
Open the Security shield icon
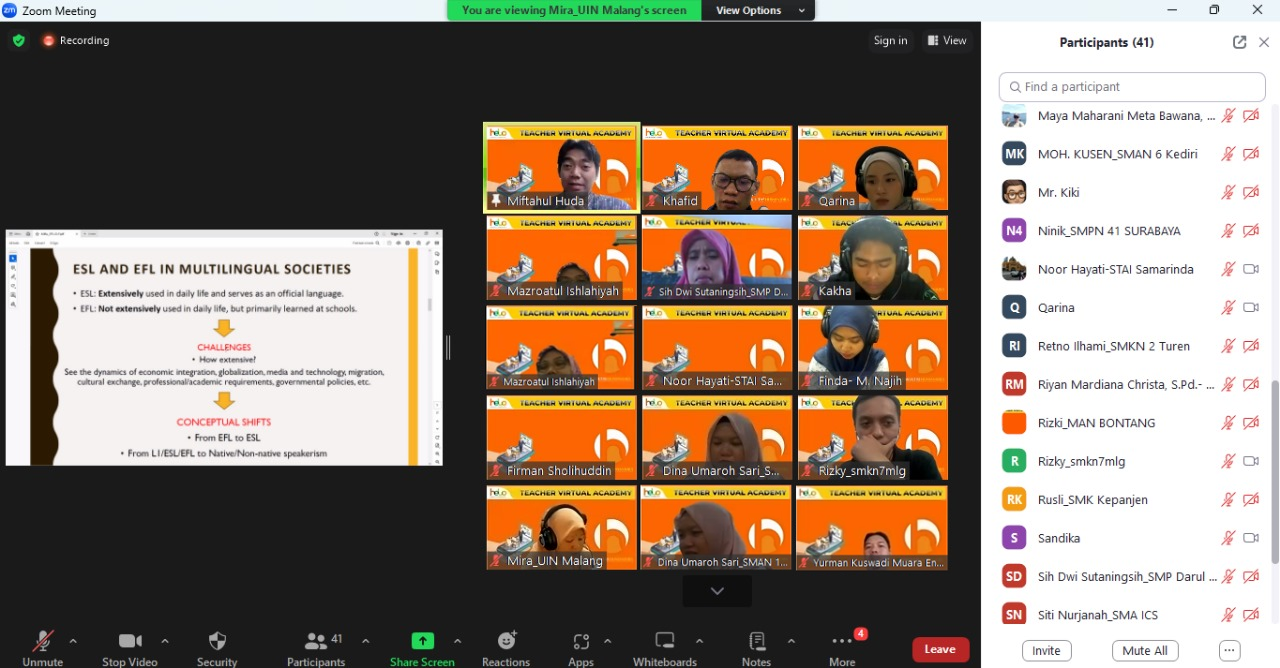tap(217, 642)
